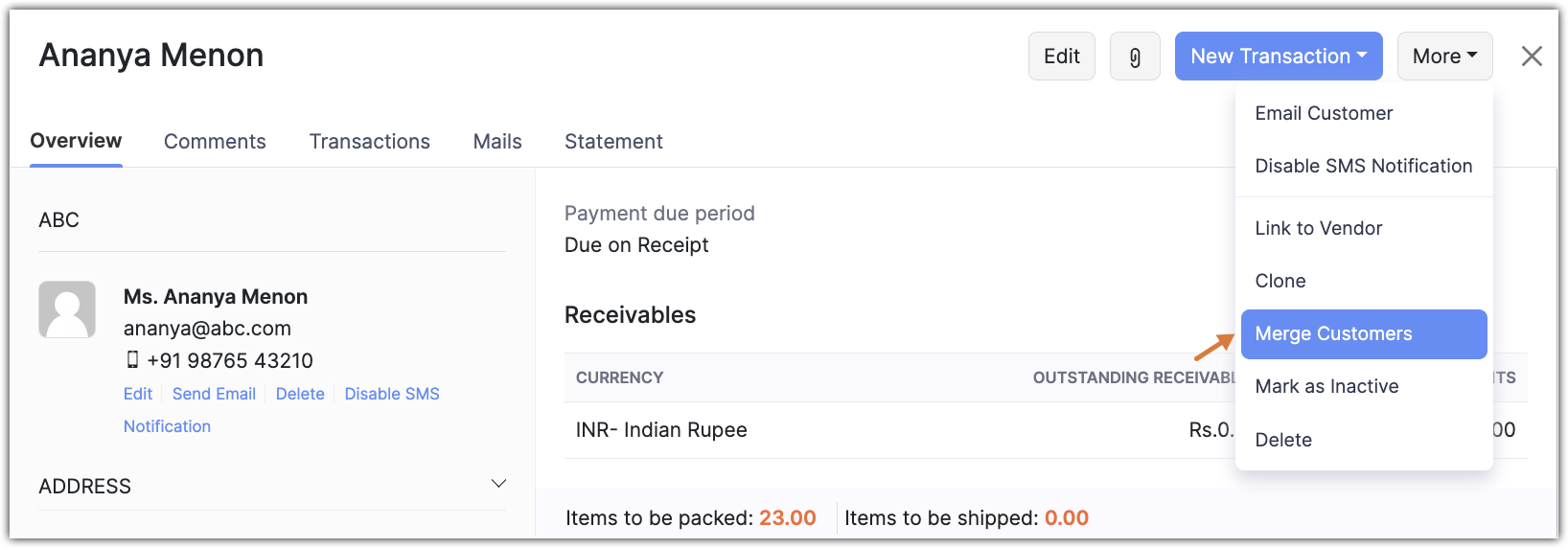The image size is (1568, 548).
Task: Switch to the Comments tab
Action: pyautogui.click(x=215, y=142)
